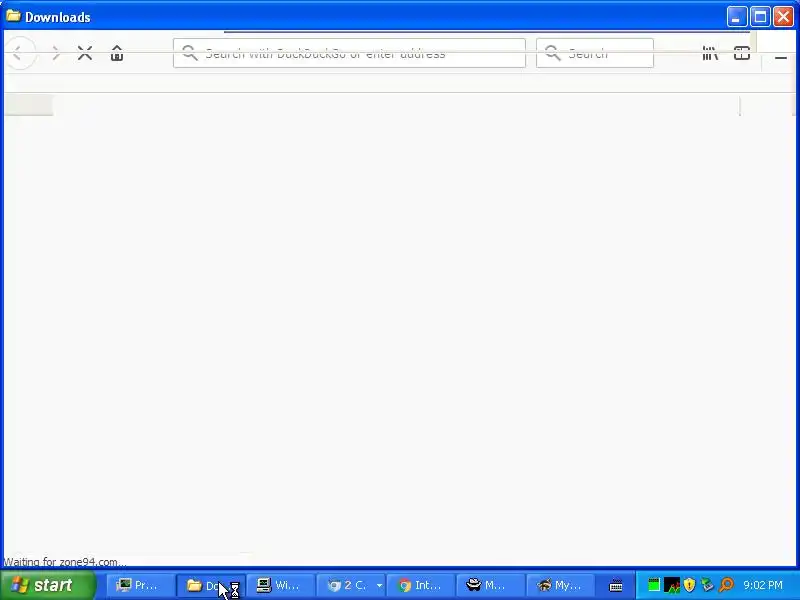Viewport: 800px width, 600px height.
Task: Close the Downloads window
Action: click(783, 17)
